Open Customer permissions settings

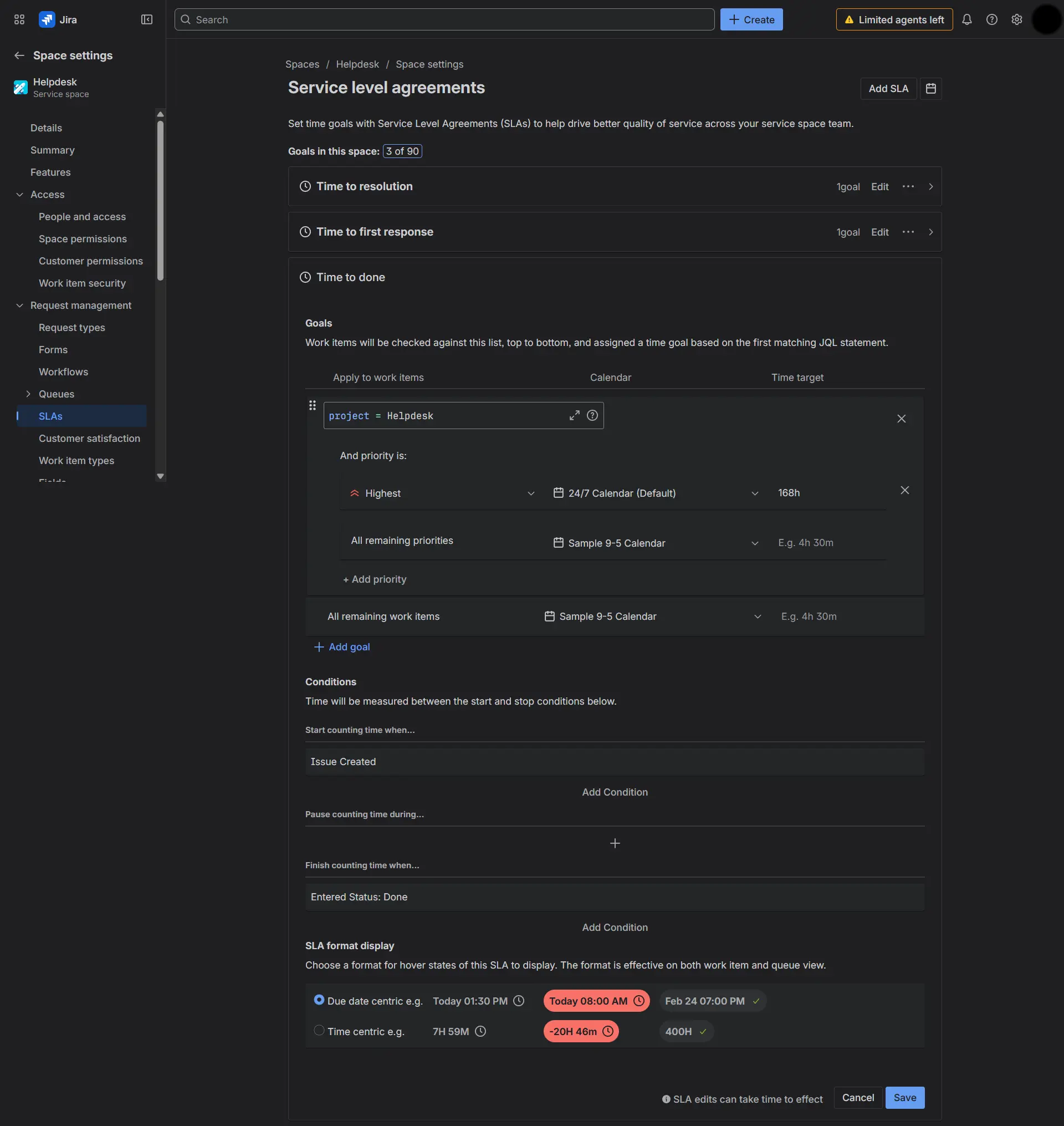pyautogui.click(x=91, y=261)
